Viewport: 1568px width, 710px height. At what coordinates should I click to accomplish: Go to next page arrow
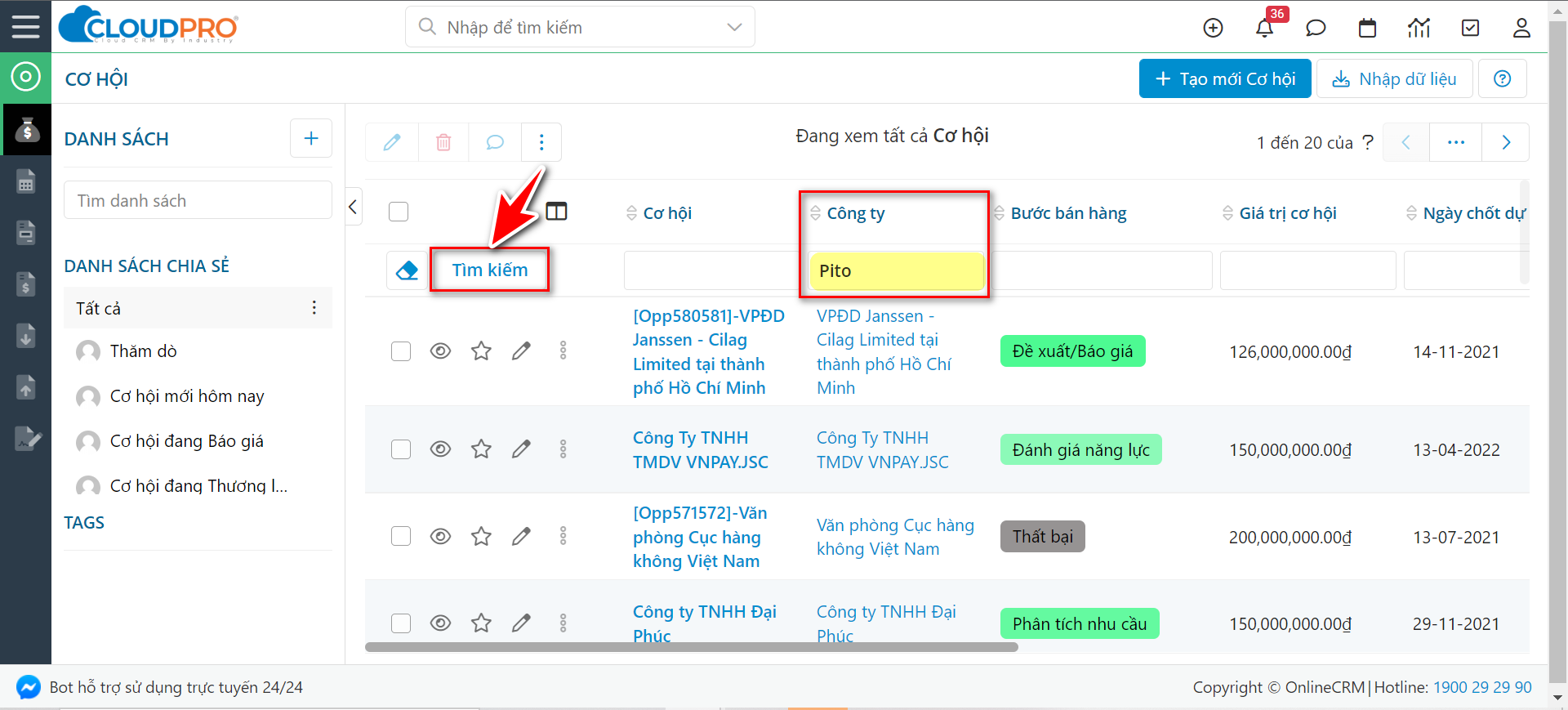(x=1506, y=142)
